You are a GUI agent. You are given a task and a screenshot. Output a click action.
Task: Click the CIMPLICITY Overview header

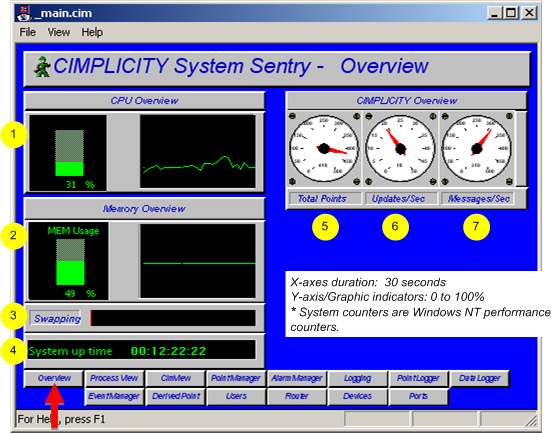[406, 101]
